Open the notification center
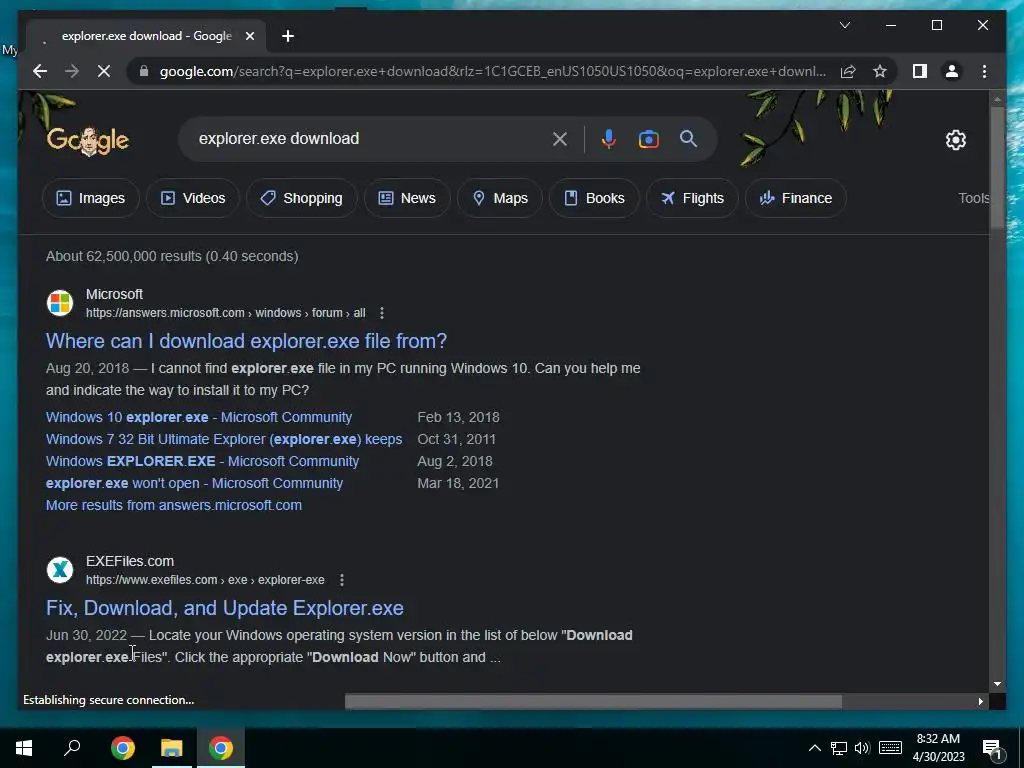 (x=992, y=749)
